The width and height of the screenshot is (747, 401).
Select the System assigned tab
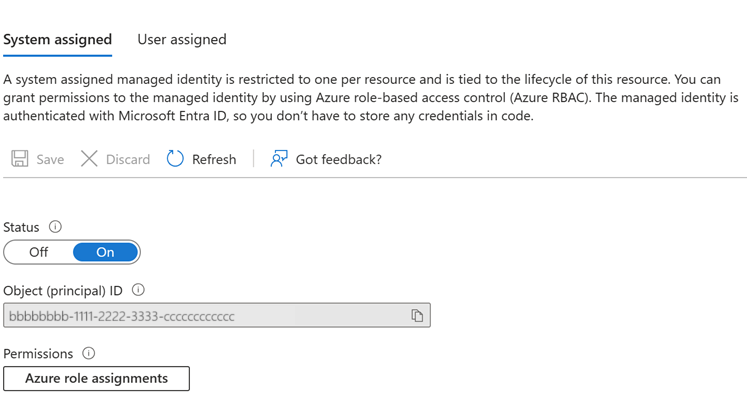click(58, 40)
